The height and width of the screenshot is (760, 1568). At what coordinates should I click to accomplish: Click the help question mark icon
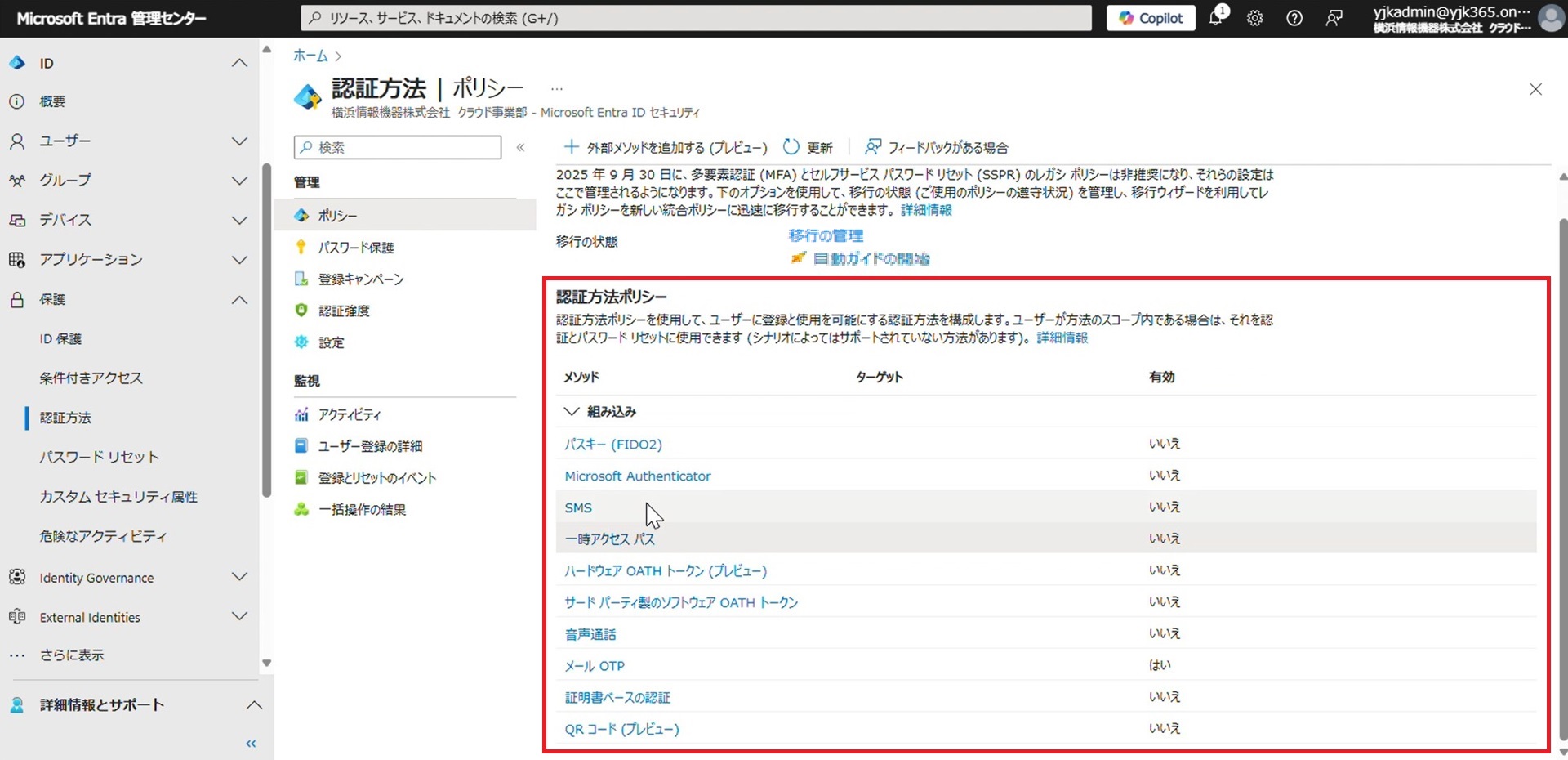[1294, 18]
